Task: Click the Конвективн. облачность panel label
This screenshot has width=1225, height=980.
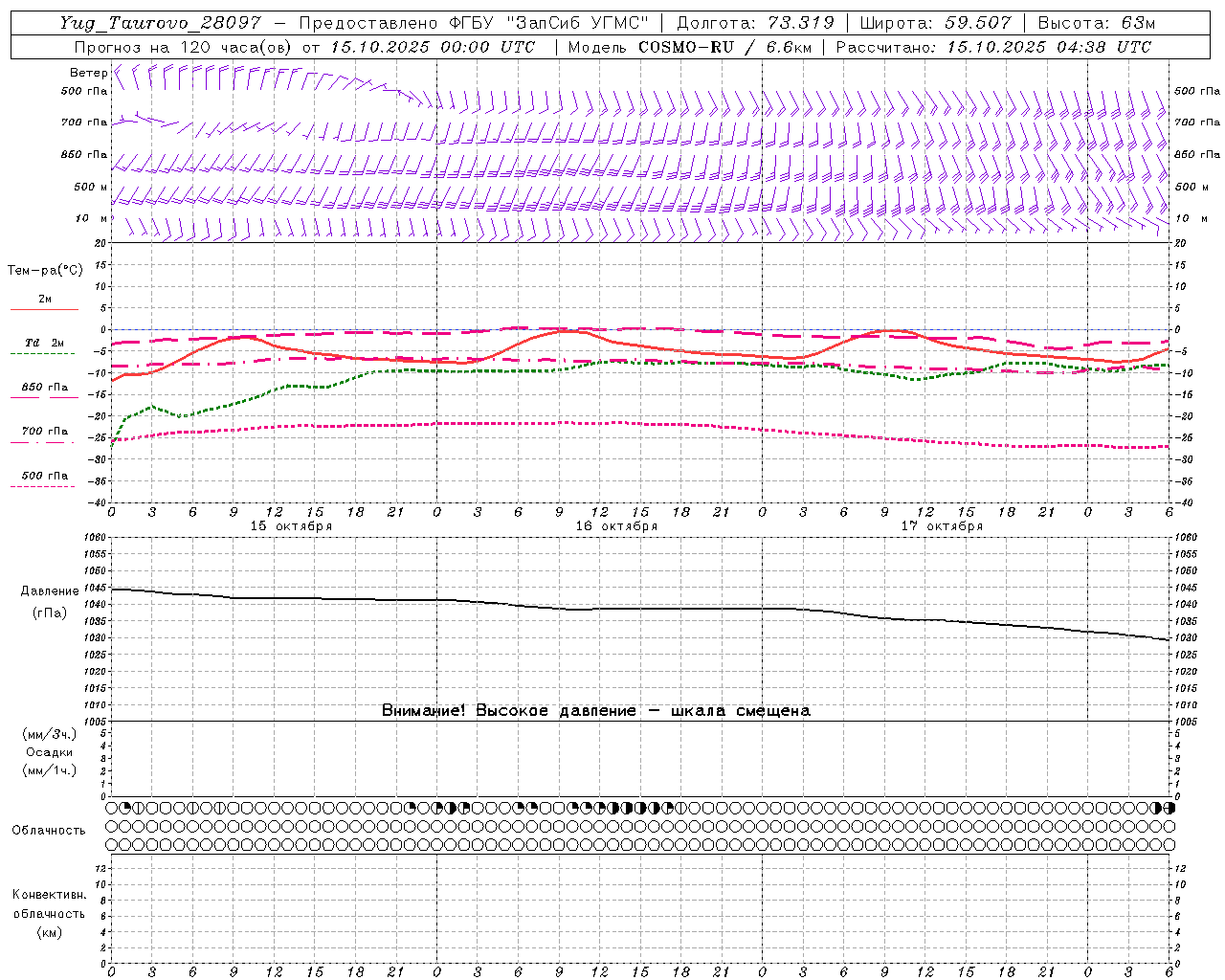Action: tap(49, 913)
